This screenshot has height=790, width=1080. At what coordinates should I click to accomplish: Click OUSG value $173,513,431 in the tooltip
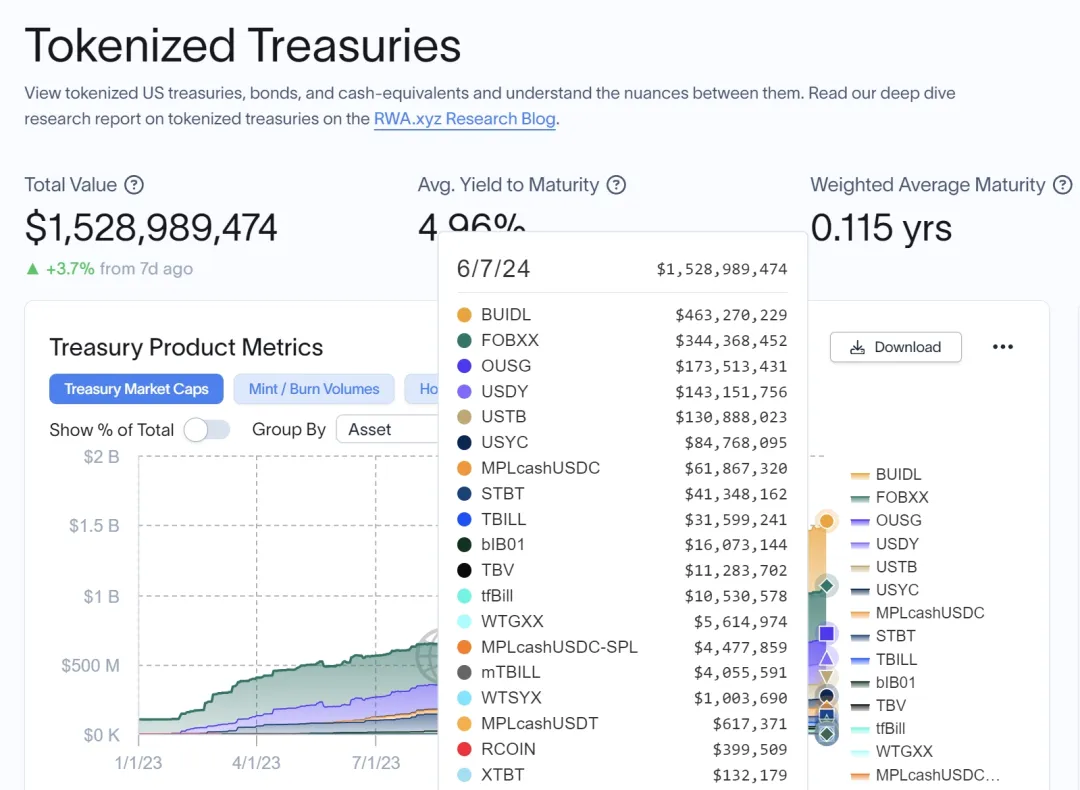(731, 366)
